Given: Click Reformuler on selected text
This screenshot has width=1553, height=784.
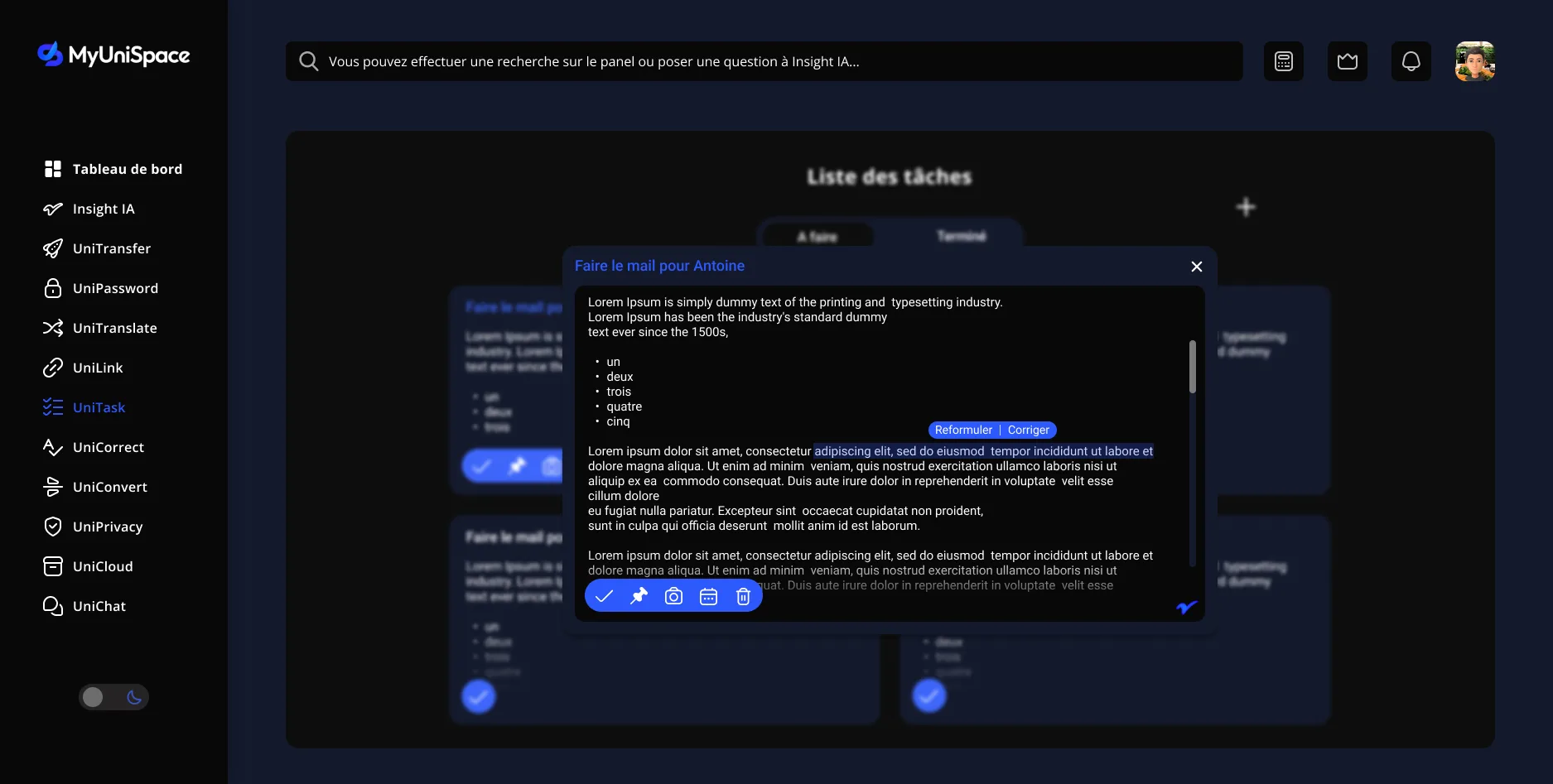Looking at the screenshot, I should [963, 430].
